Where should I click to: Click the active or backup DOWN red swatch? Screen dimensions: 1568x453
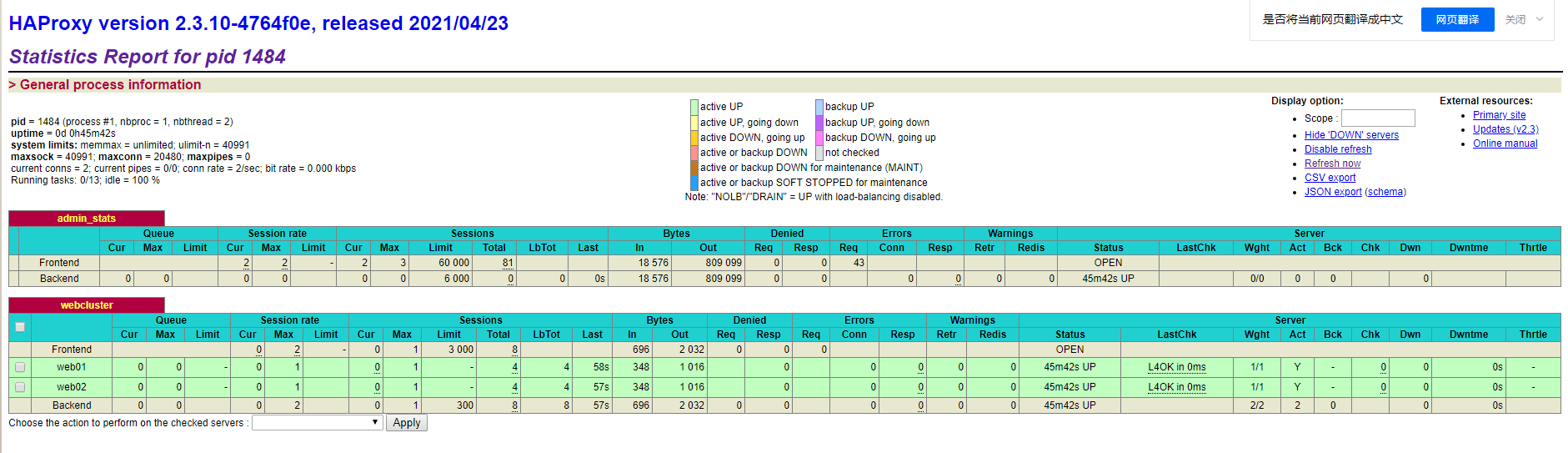[694, 153]
